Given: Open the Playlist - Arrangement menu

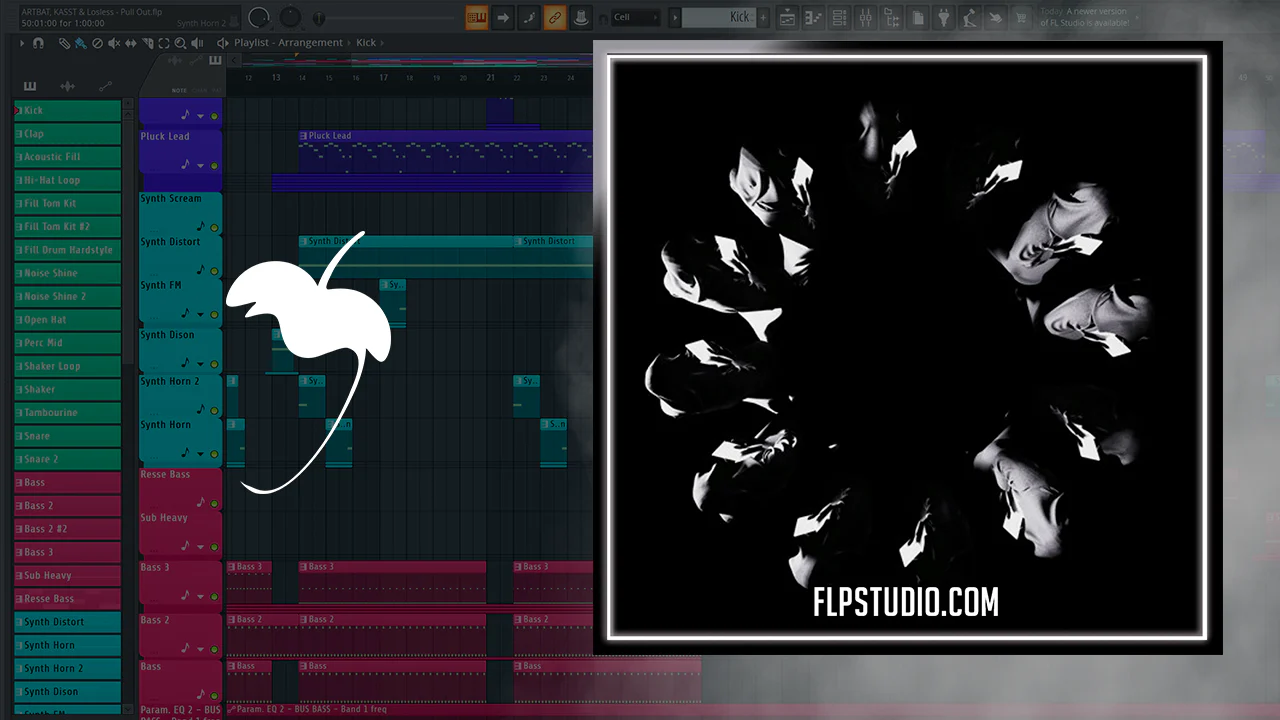Looking at the screenshot, I should pyautogui.click(x=288, y=43).
